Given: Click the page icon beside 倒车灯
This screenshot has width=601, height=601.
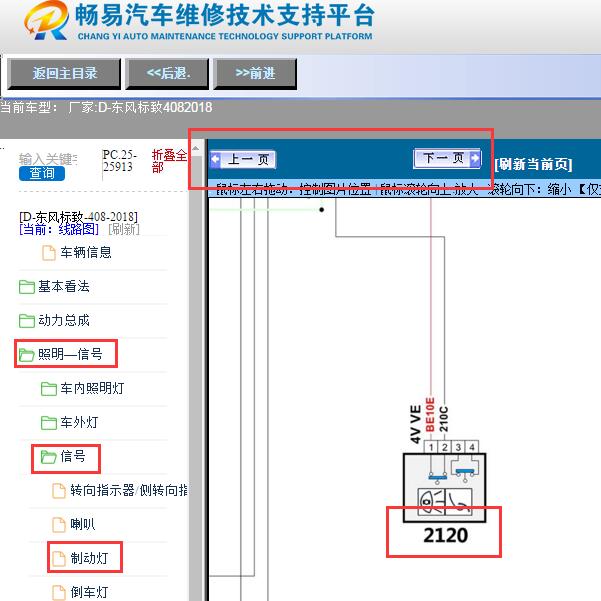Looking at the screenshot, I should (x=59, y=592).
